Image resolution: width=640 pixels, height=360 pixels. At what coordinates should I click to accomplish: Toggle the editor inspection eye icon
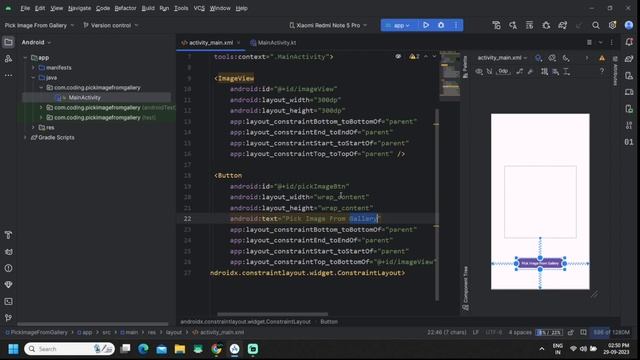398,56
